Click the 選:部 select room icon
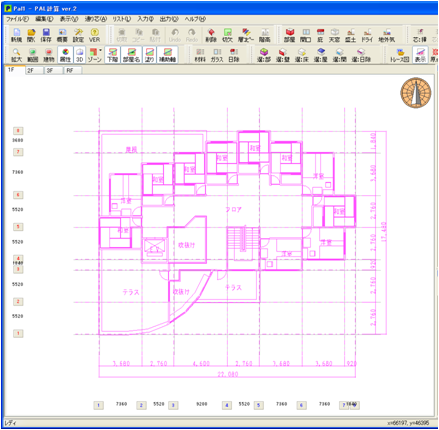Viewport: 439px width, 430px height. 264,55
